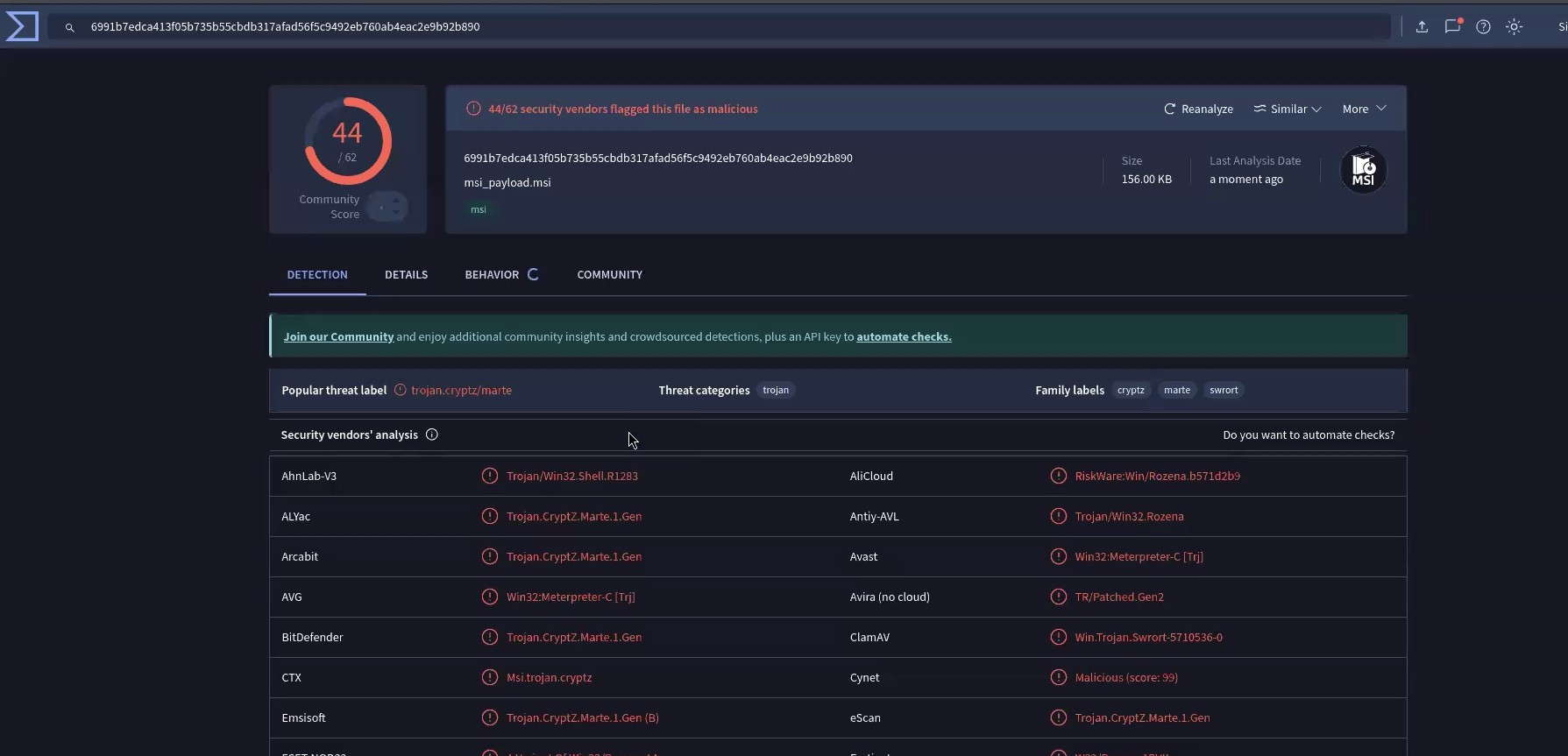Click the alert icon in ALYac row
This screenshot has height=756, width=1568.
click(490, 516)
